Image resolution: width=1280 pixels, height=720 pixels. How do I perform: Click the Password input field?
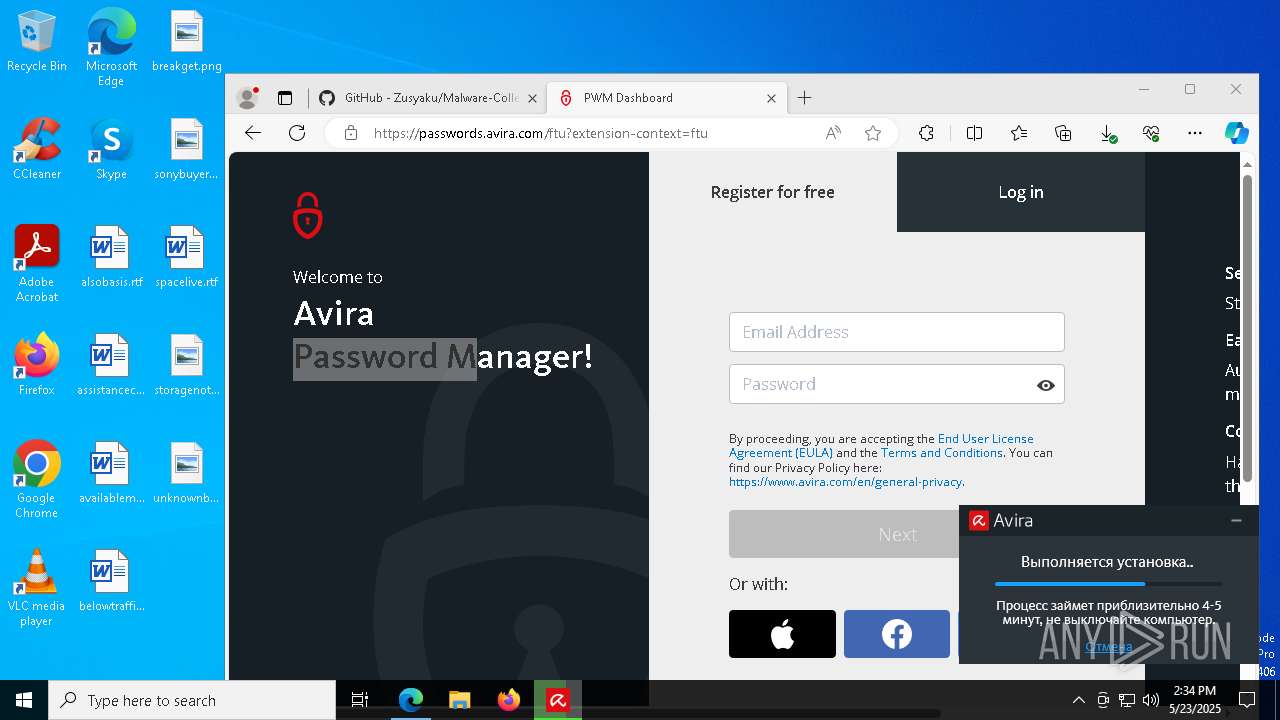pos(897,384)
